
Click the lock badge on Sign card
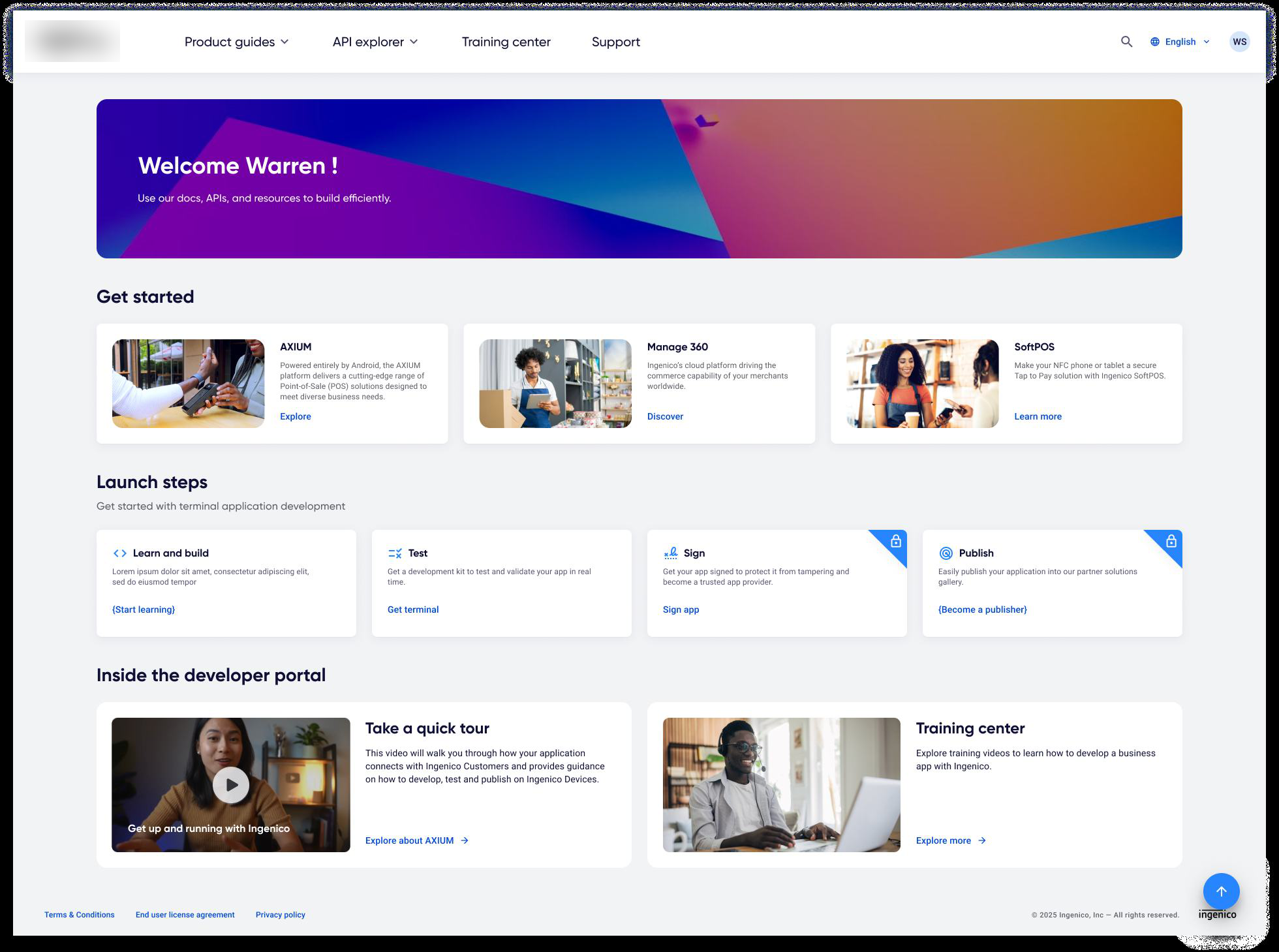click(896, 541)
